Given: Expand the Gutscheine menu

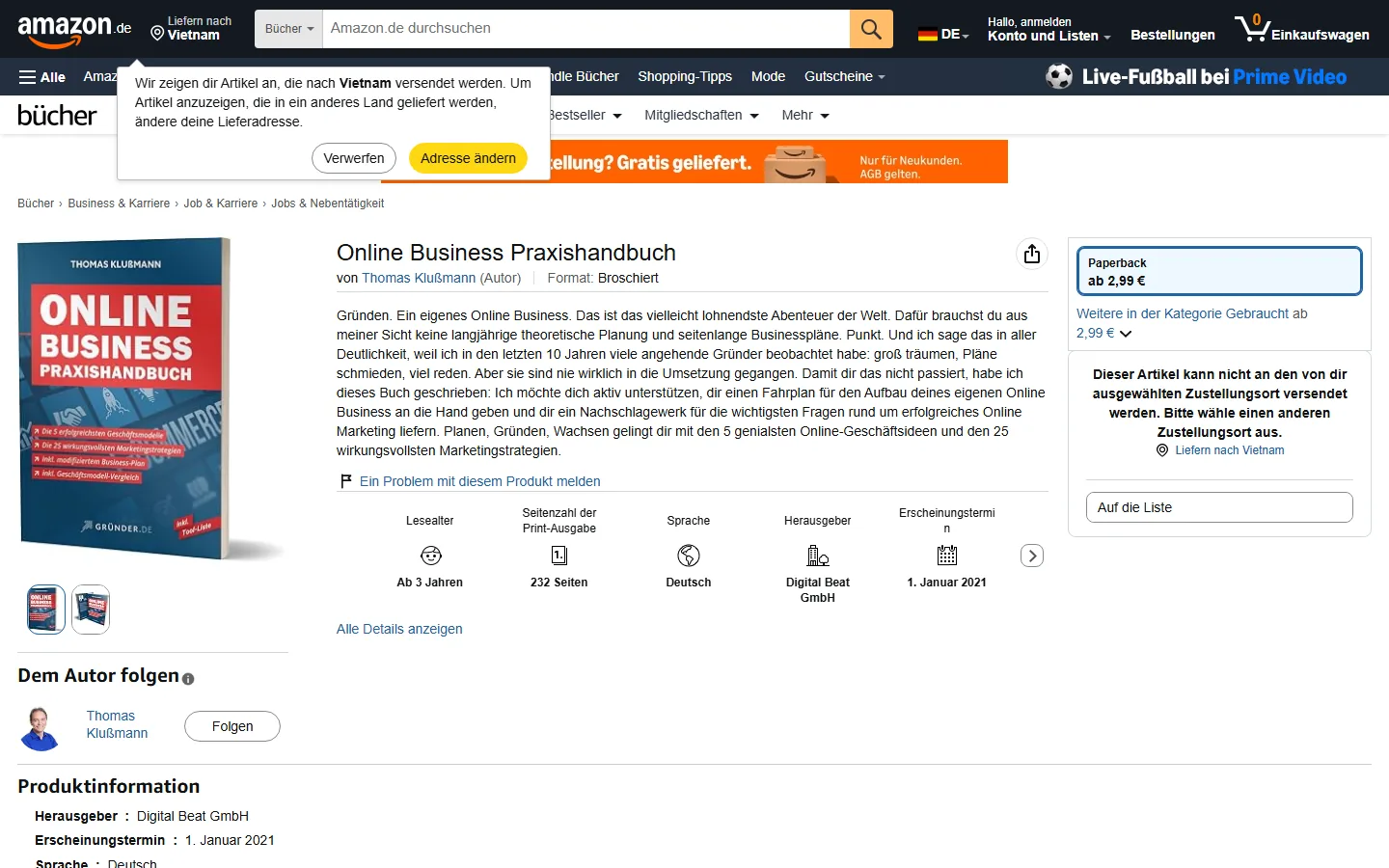Looking at the screenshot, I should (x=845, y=76).
